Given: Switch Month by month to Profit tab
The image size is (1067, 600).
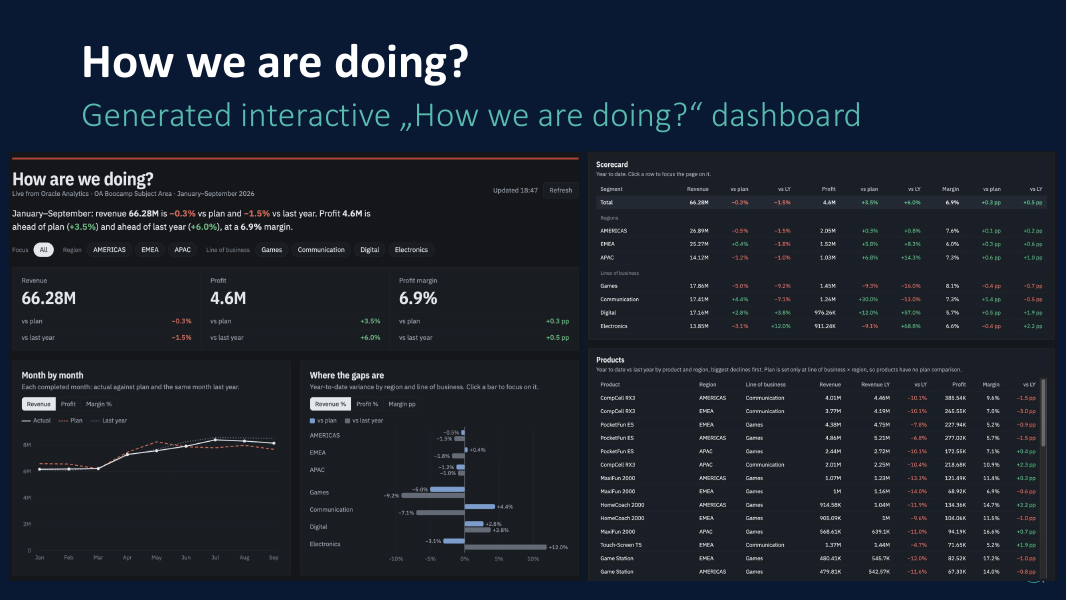Looking at the screenshot, I should click(x=68, y=404).
